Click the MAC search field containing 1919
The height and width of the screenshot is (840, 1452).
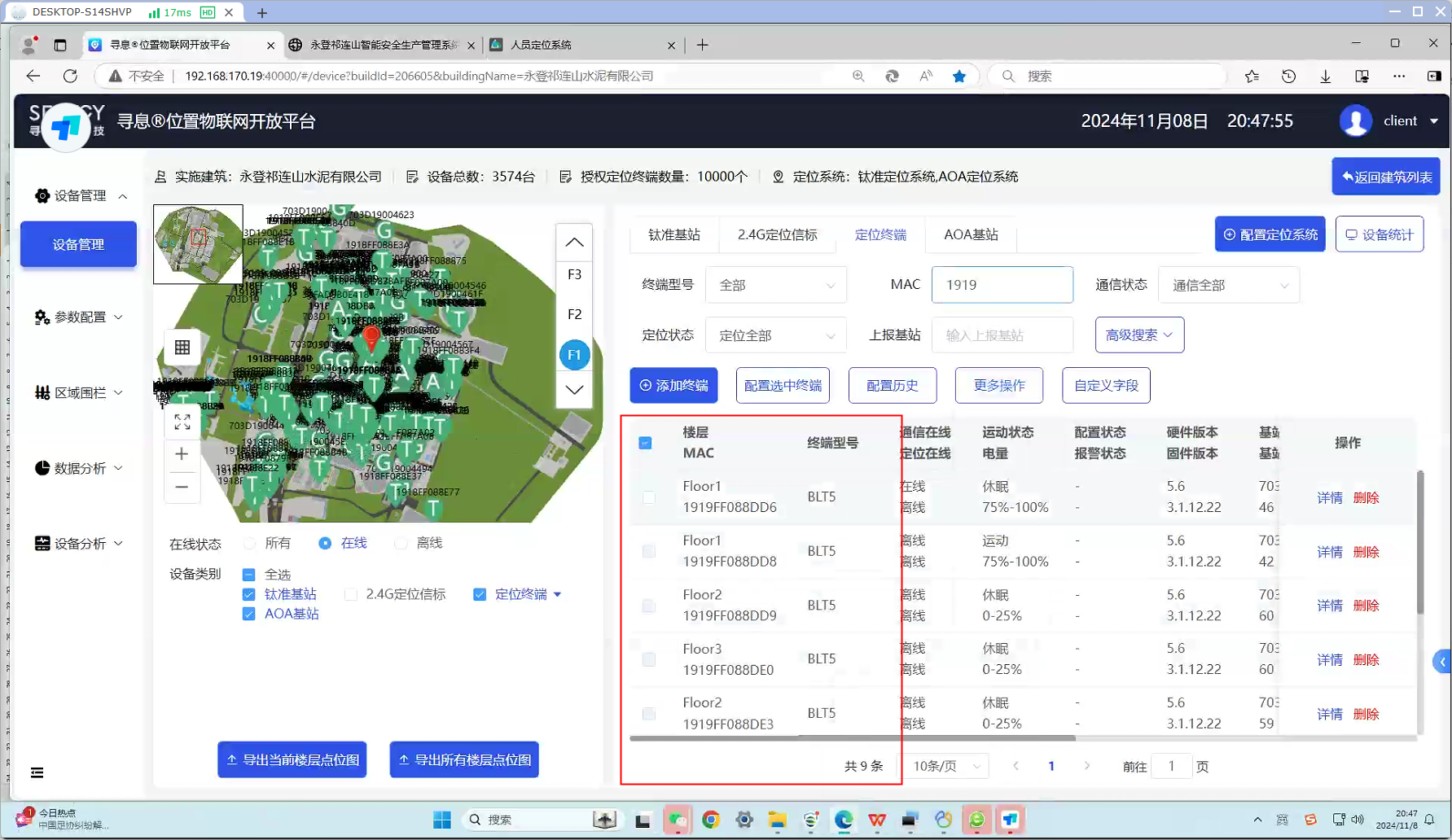[x=1002, y=285]
